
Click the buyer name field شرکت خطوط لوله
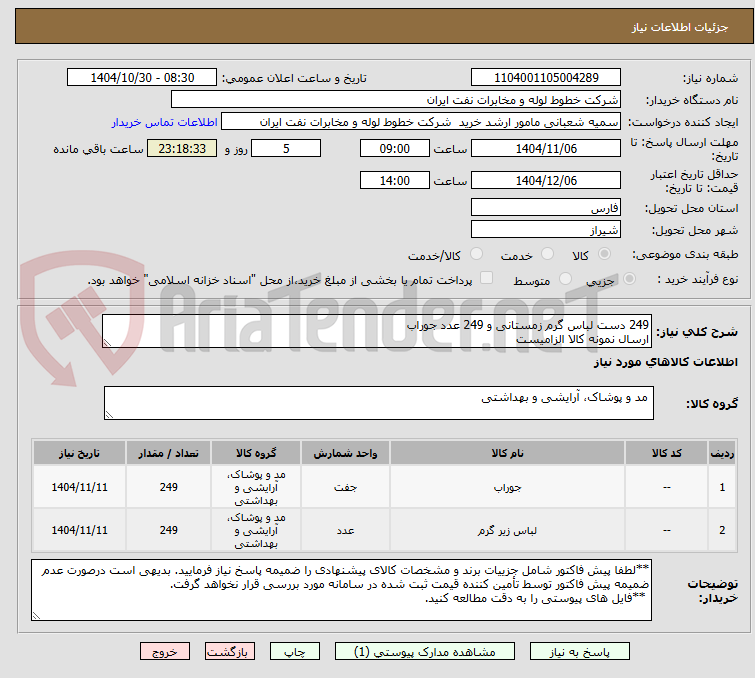(396, 100)
